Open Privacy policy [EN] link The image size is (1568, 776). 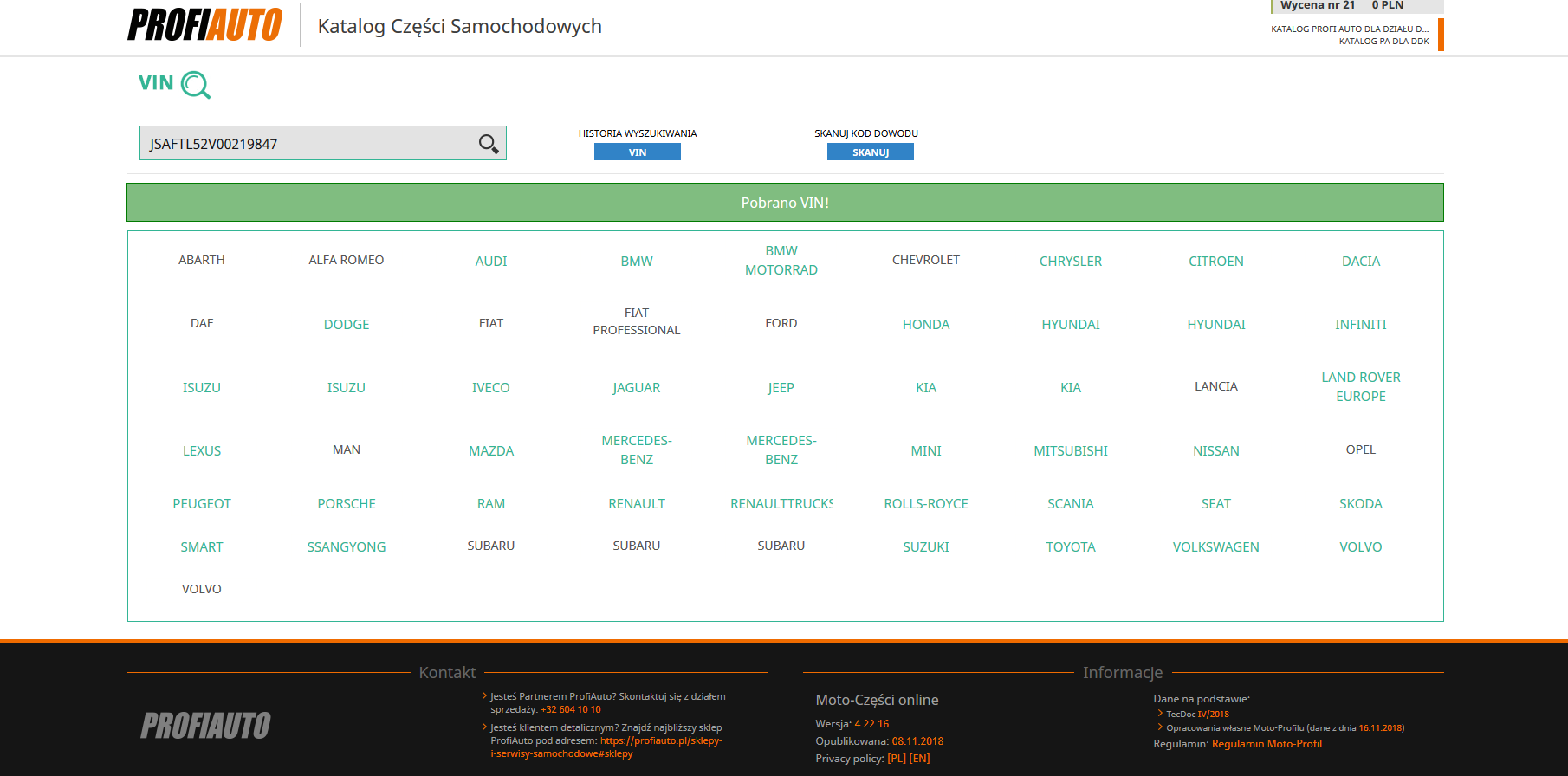[x=919, y=758]
